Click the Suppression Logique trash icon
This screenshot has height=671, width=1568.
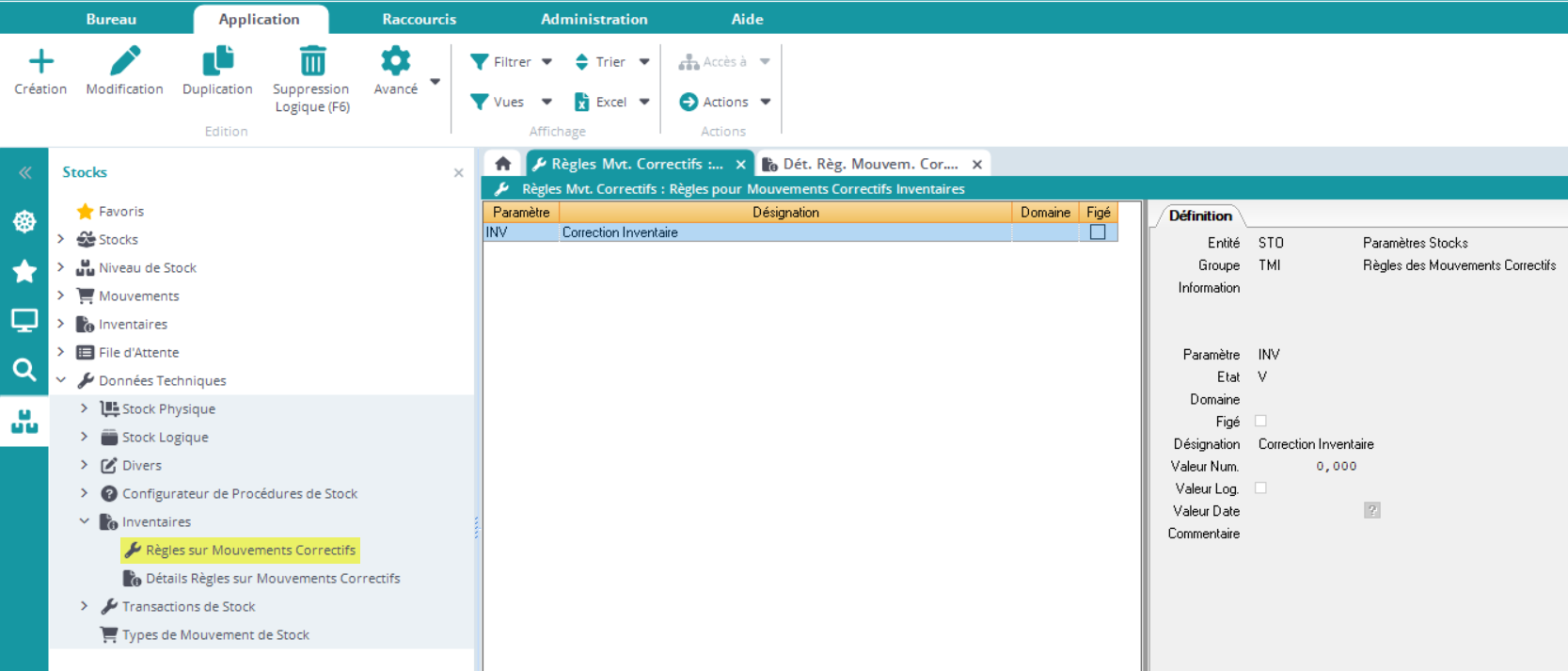tap(311, 62)
